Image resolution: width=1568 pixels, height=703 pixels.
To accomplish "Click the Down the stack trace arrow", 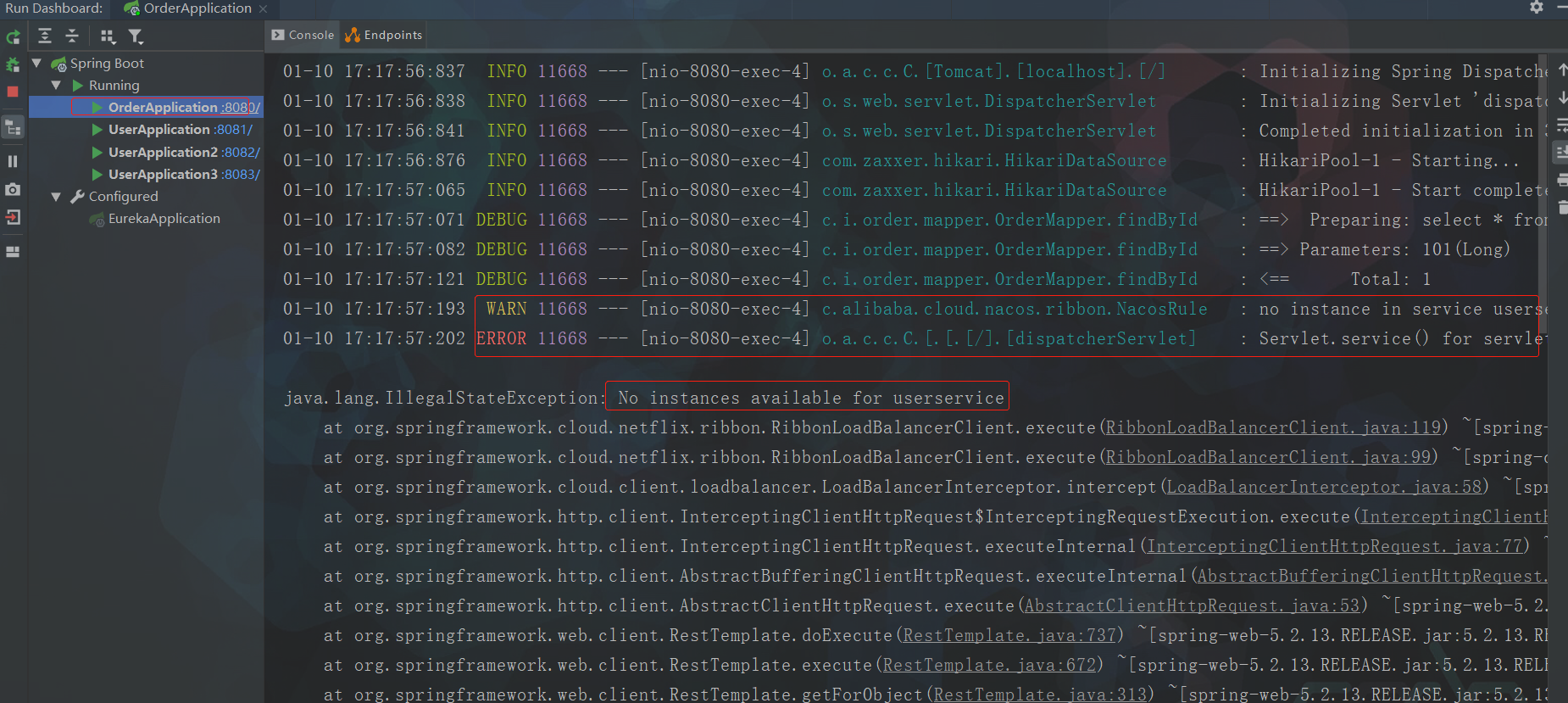I will tap(1561, 98).
